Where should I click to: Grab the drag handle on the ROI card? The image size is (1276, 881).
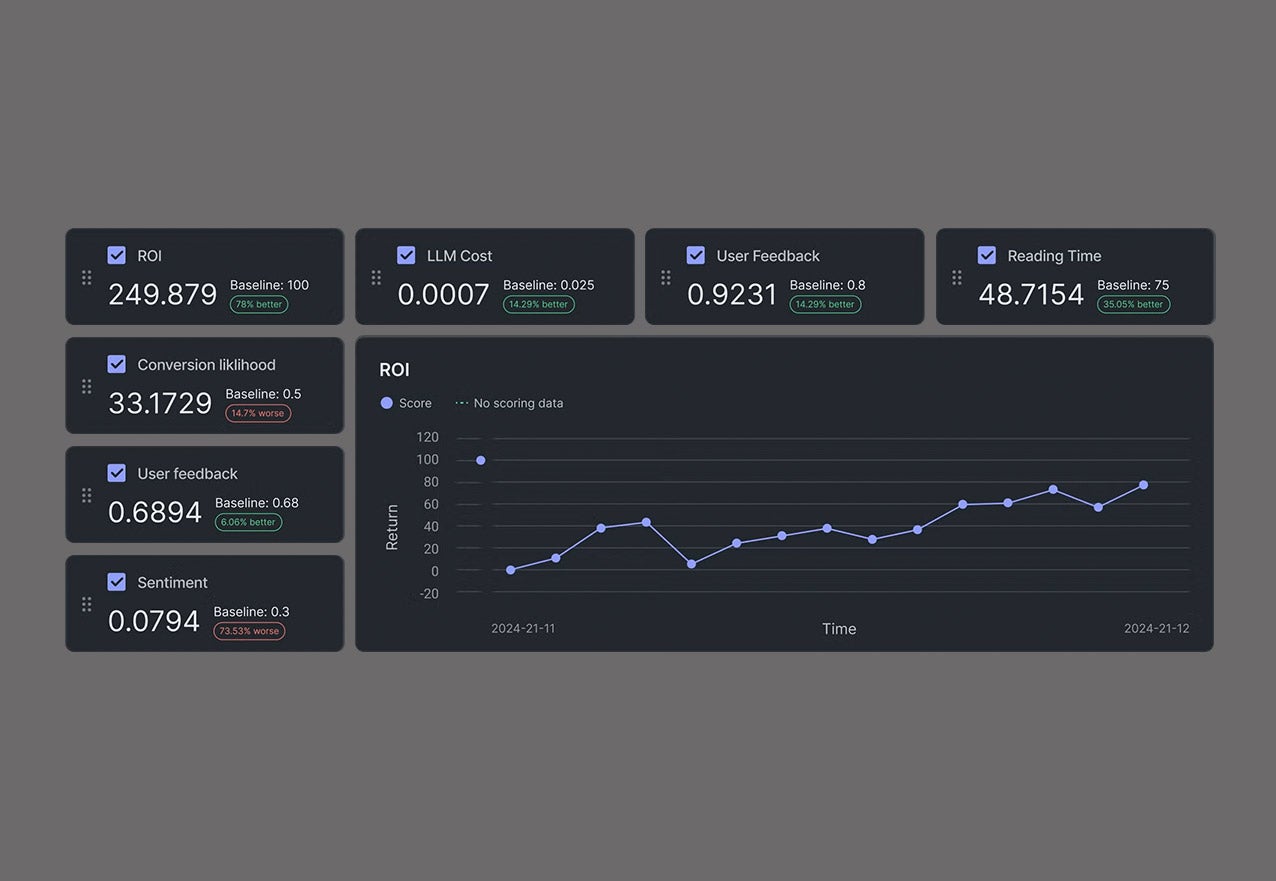(x=87, y=277)
